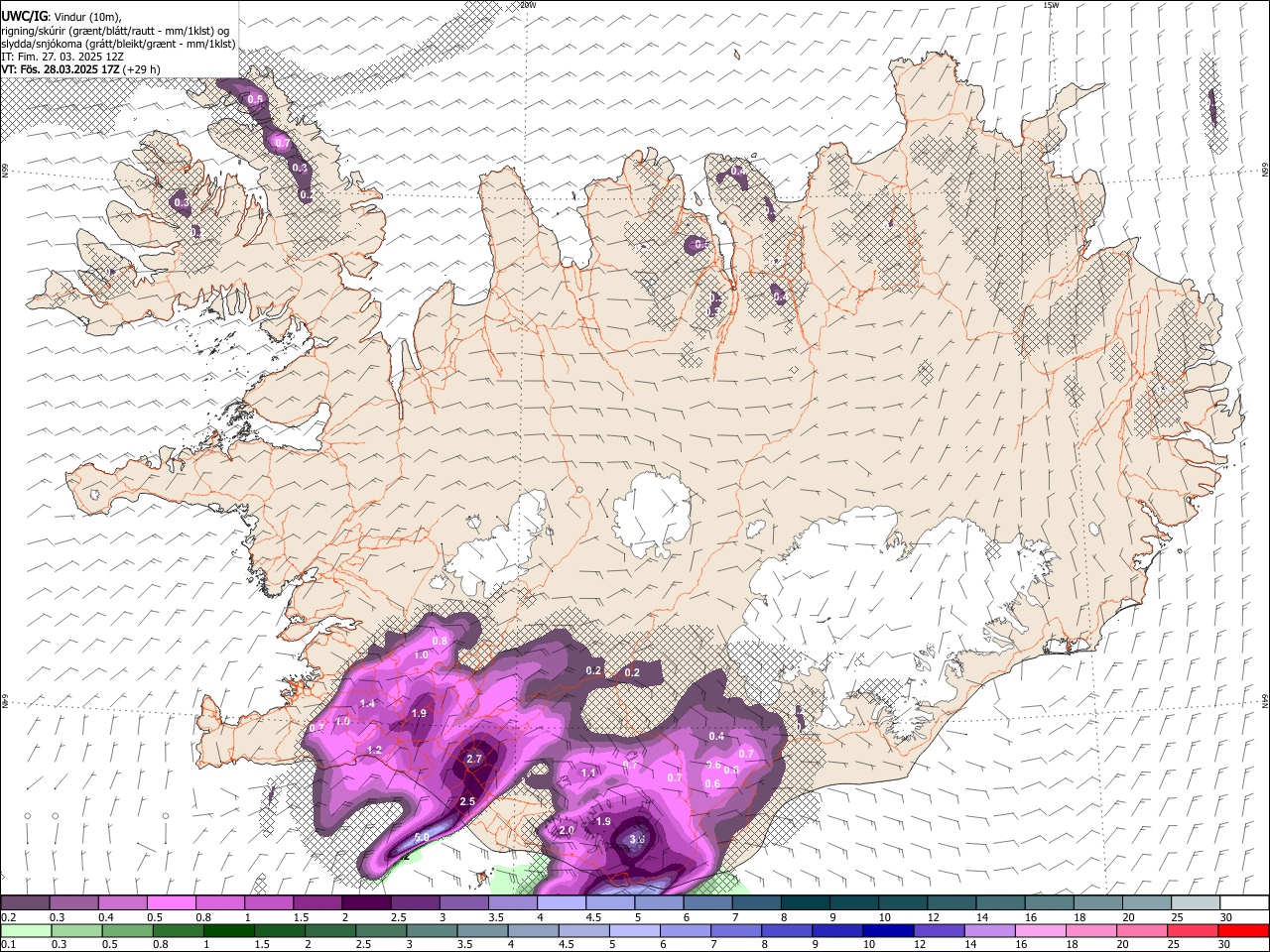
Task: Select the magenta-purple 1.5–2 swatch on the upper scale
Action: pyautogui.click(x=317, y=902)
